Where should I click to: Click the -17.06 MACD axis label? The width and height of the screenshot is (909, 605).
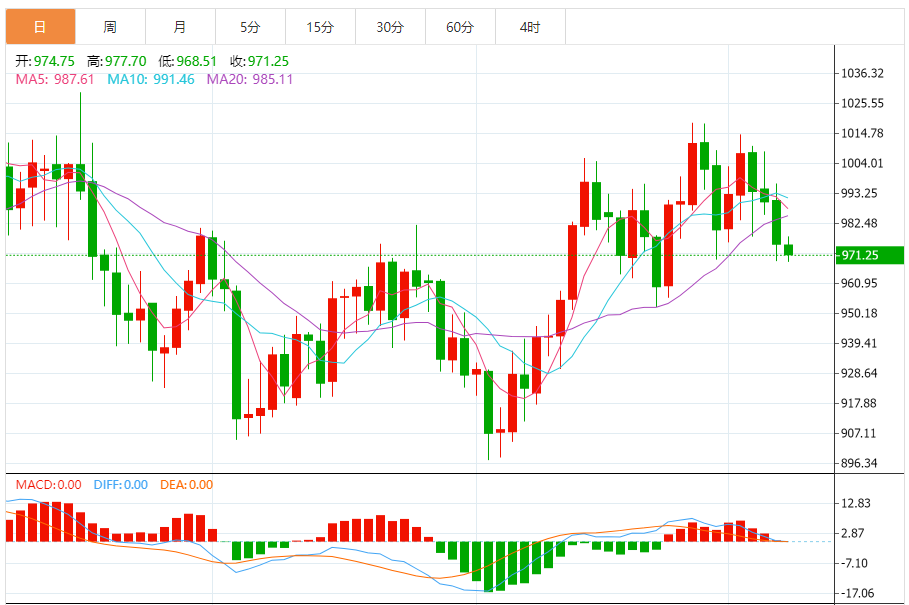coord(858,593)
